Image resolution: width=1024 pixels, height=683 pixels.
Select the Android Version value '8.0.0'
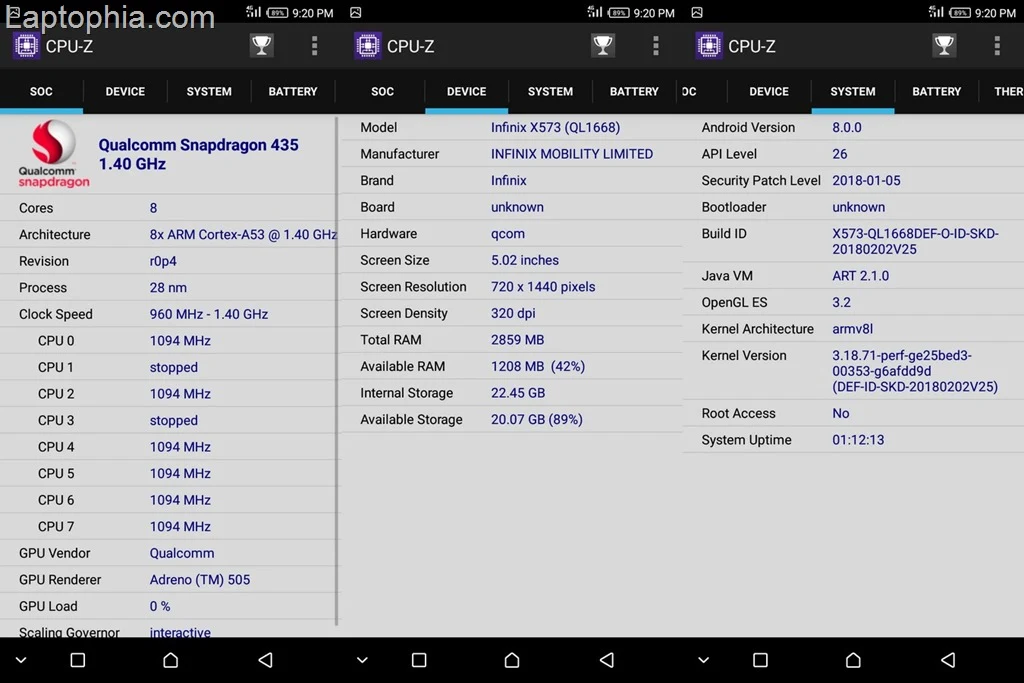[x=846, y=127]
